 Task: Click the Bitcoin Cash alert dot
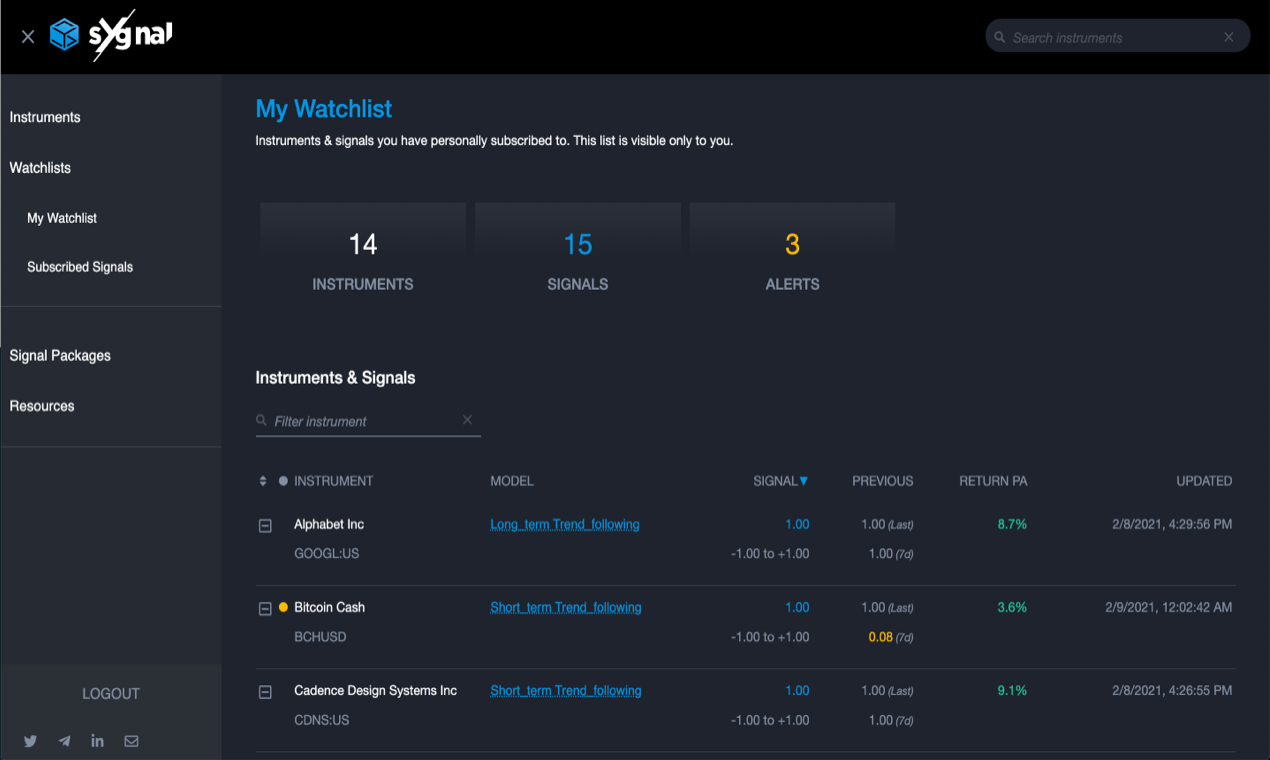pyautogui.click(x=283, y=607)
